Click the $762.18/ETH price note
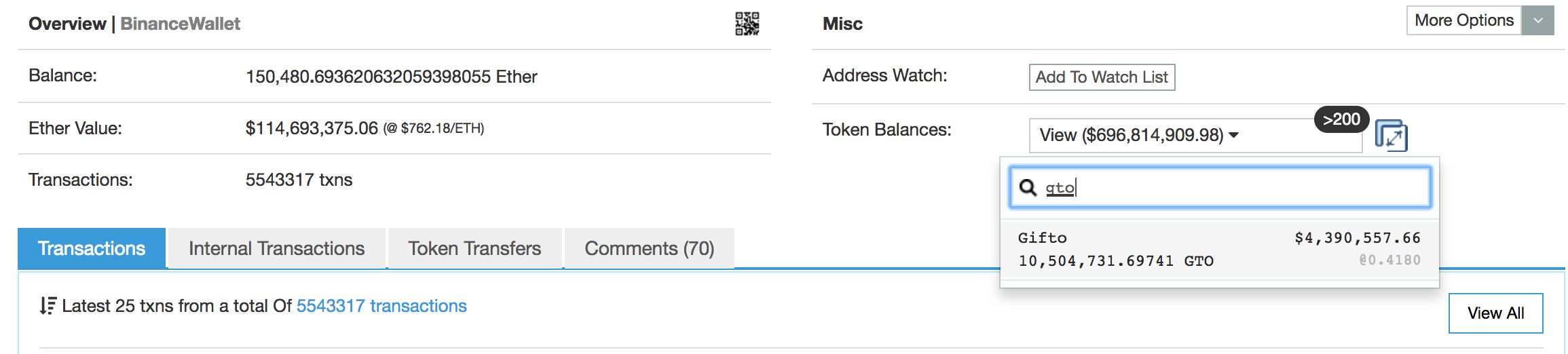1568x354 pixels. tap(434, 129)
